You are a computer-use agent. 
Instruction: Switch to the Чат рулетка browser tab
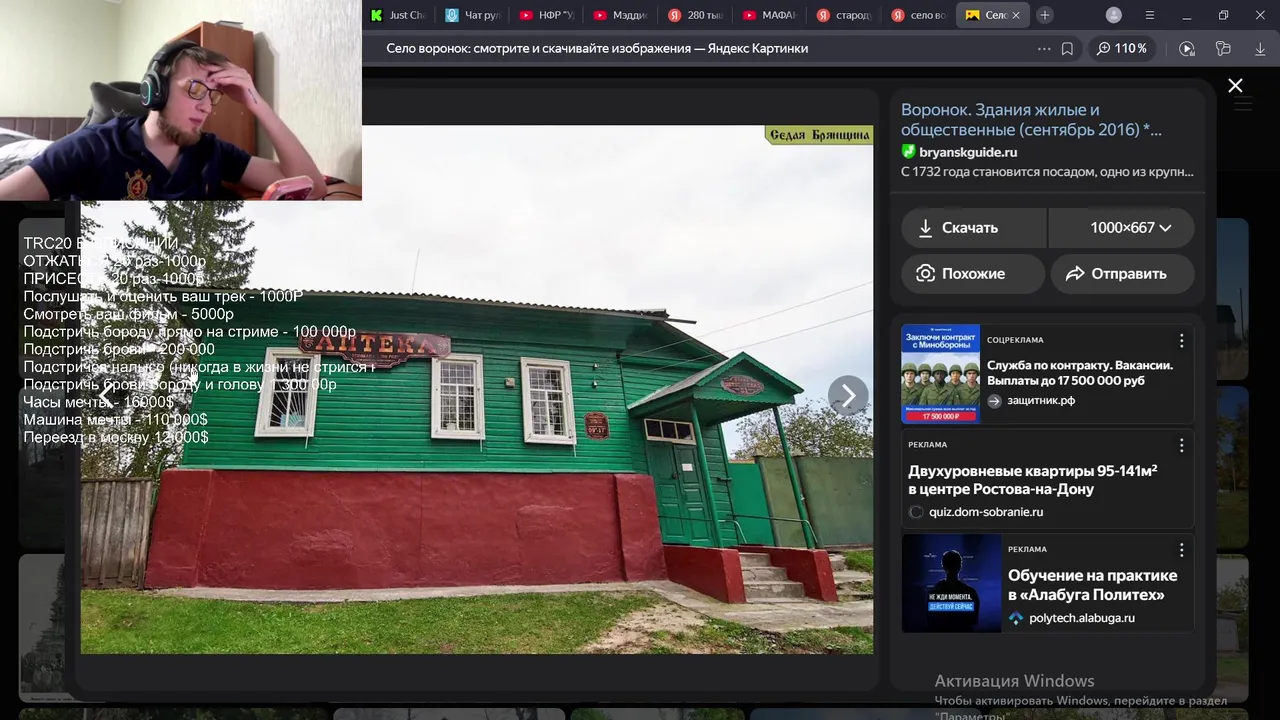(474, 15)
